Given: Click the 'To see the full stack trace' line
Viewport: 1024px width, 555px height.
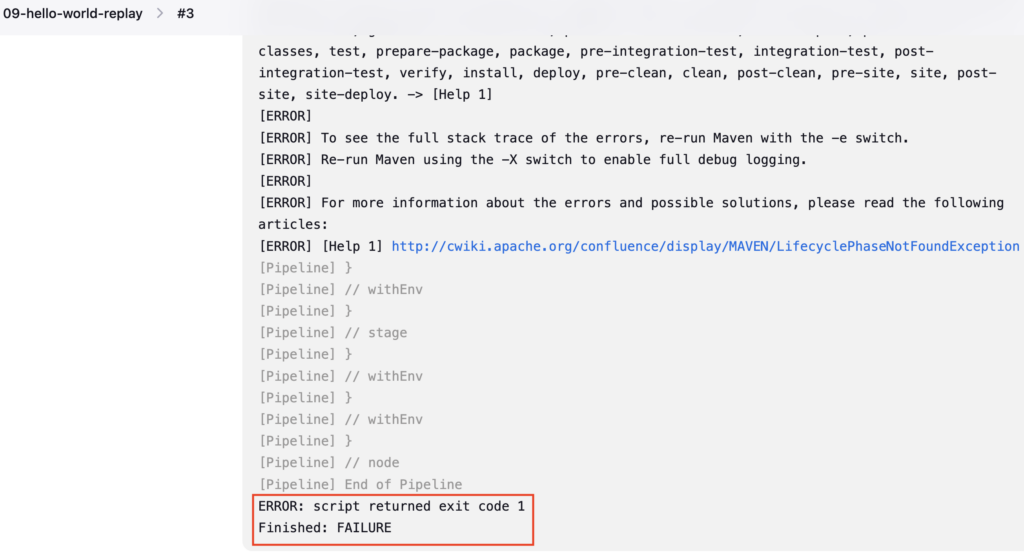Looking at the screenshot, I should (584, 138).
